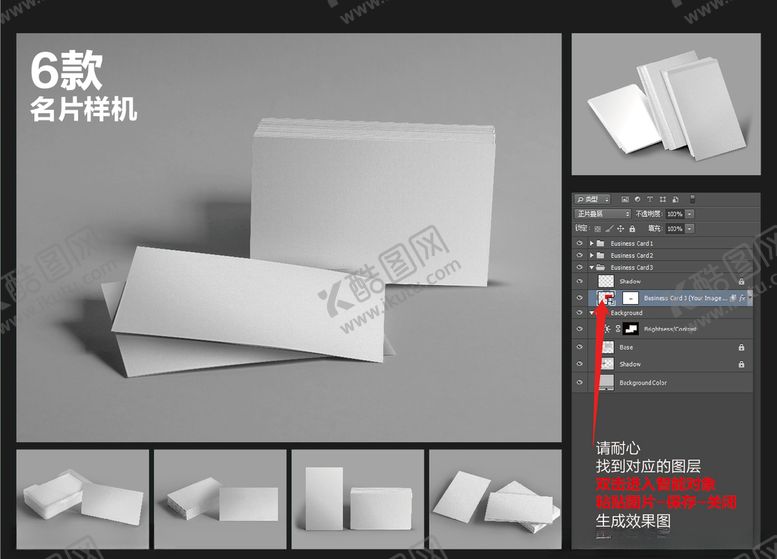
Task: Select the Brightness/Contrast adjustment layer
Action: click(x=667, y=329)
